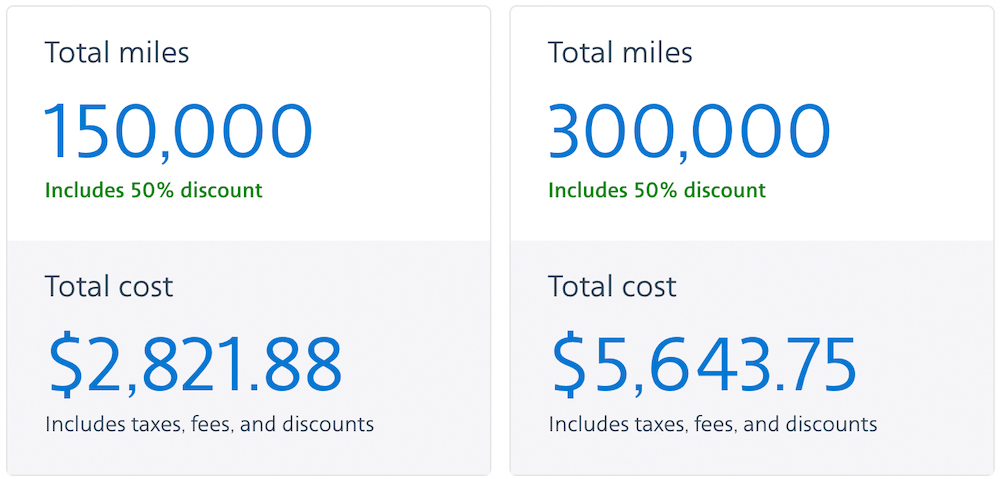
Task: Select the 300,000 miles figure
Action: tap(689, 132)
